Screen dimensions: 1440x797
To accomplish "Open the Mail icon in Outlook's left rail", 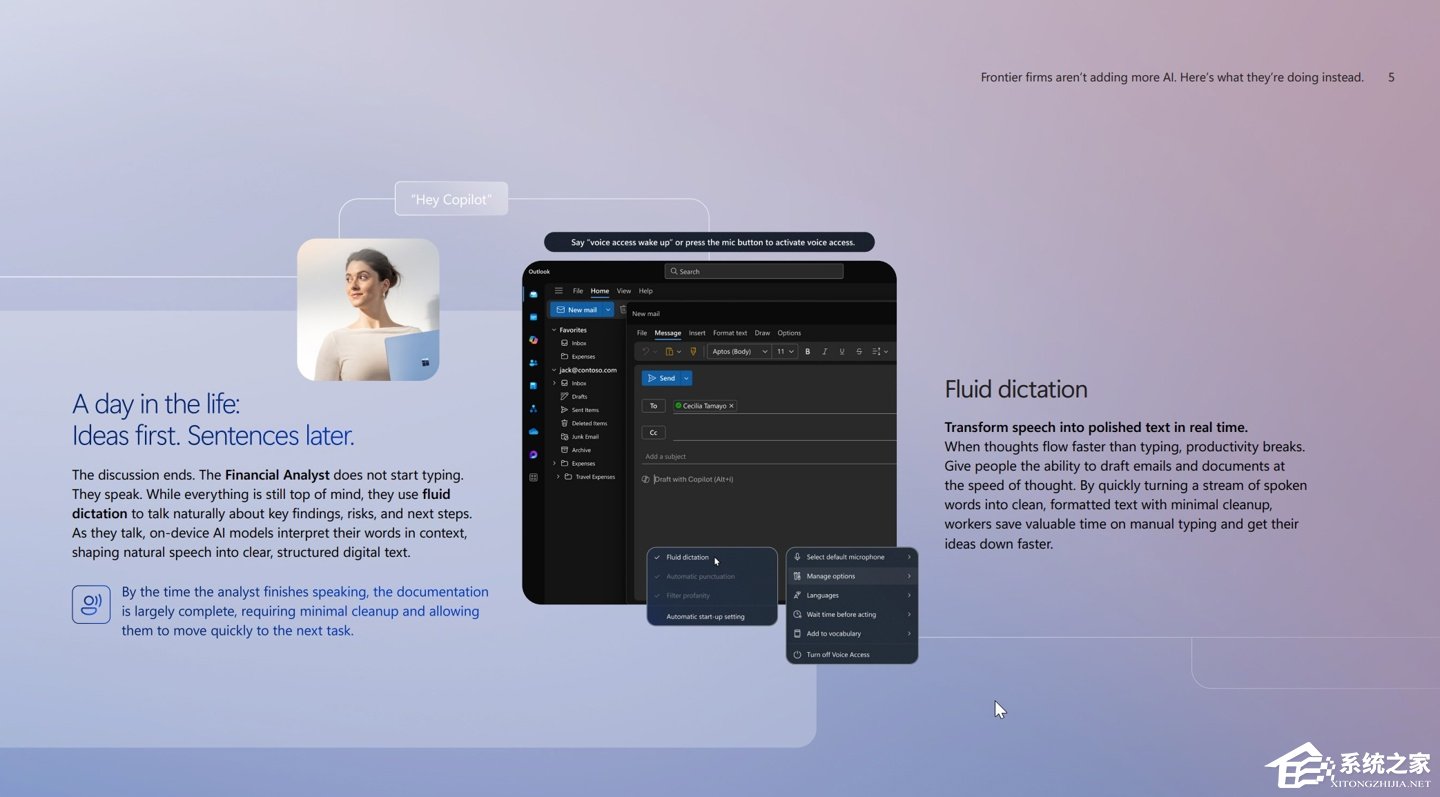I will 533,294.
